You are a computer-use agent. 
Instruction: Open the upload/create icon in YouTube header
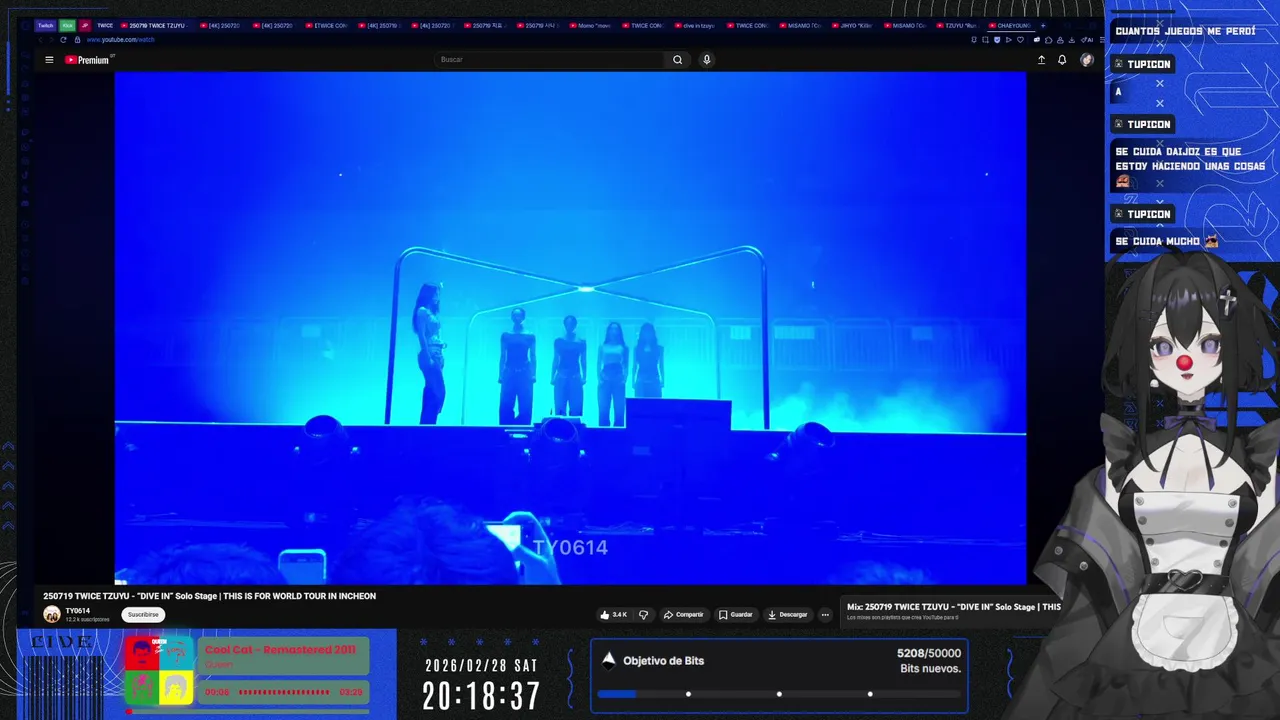[x=1041, y=60]
